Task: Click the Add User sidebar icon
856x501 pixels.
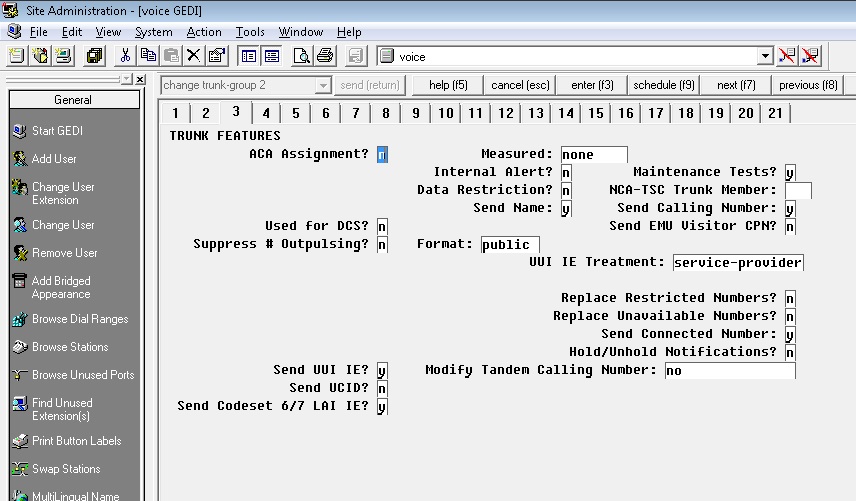Action: pos(20,159)
